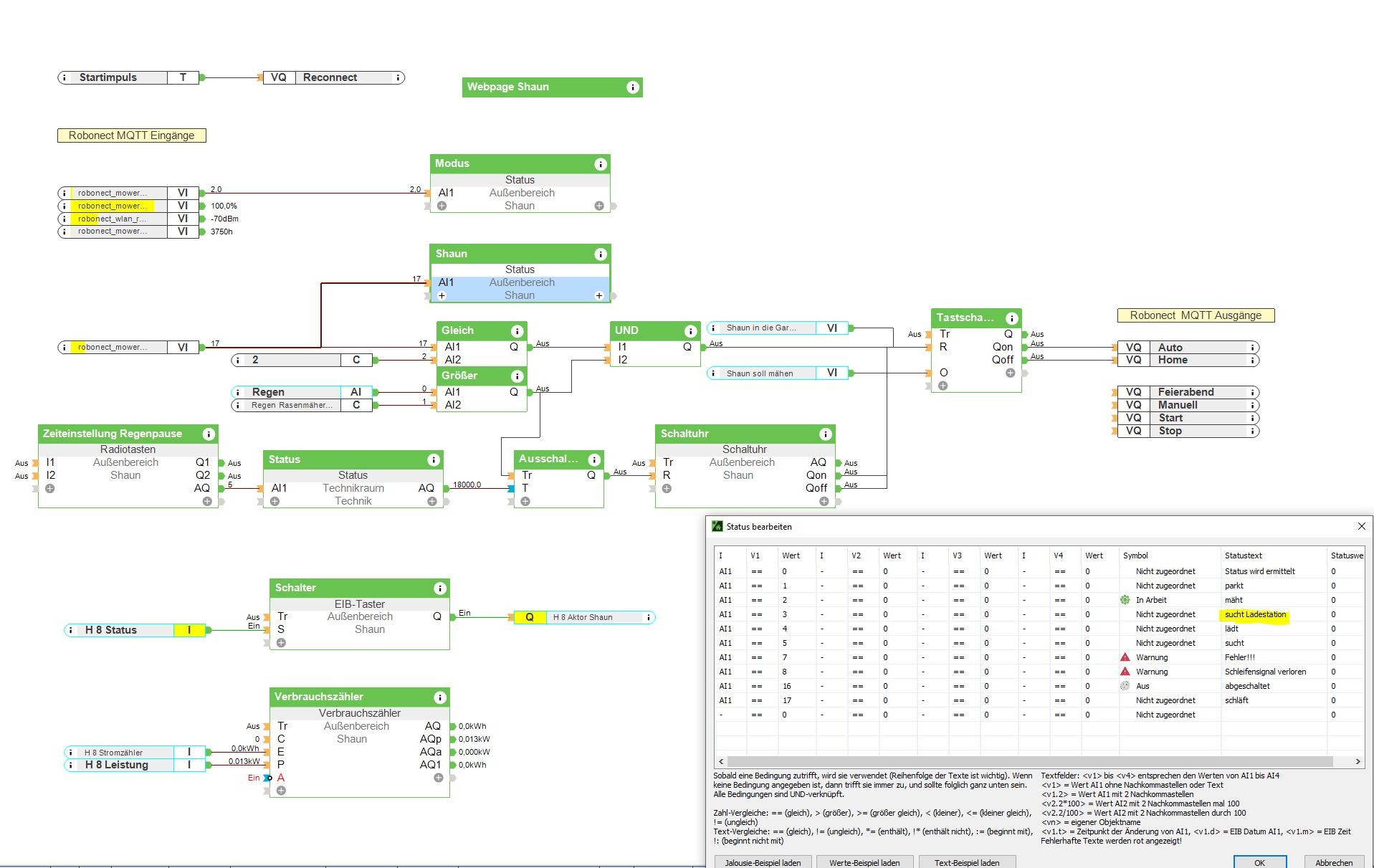This screenshot has height=868, width=1374.
Task: Select the 'abgeschaltet' status text cell
Action: point(1274,686)
